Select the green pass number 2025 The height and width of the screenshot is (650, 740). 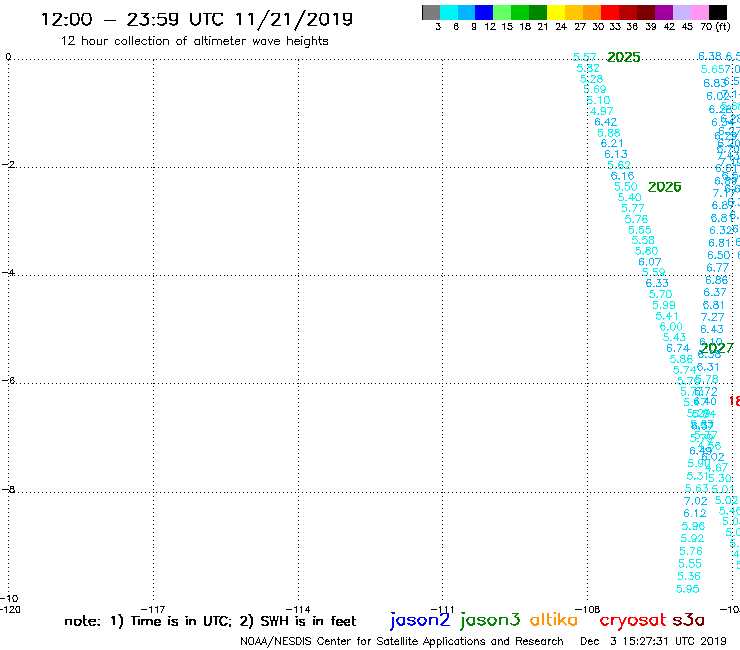(623, 57)
